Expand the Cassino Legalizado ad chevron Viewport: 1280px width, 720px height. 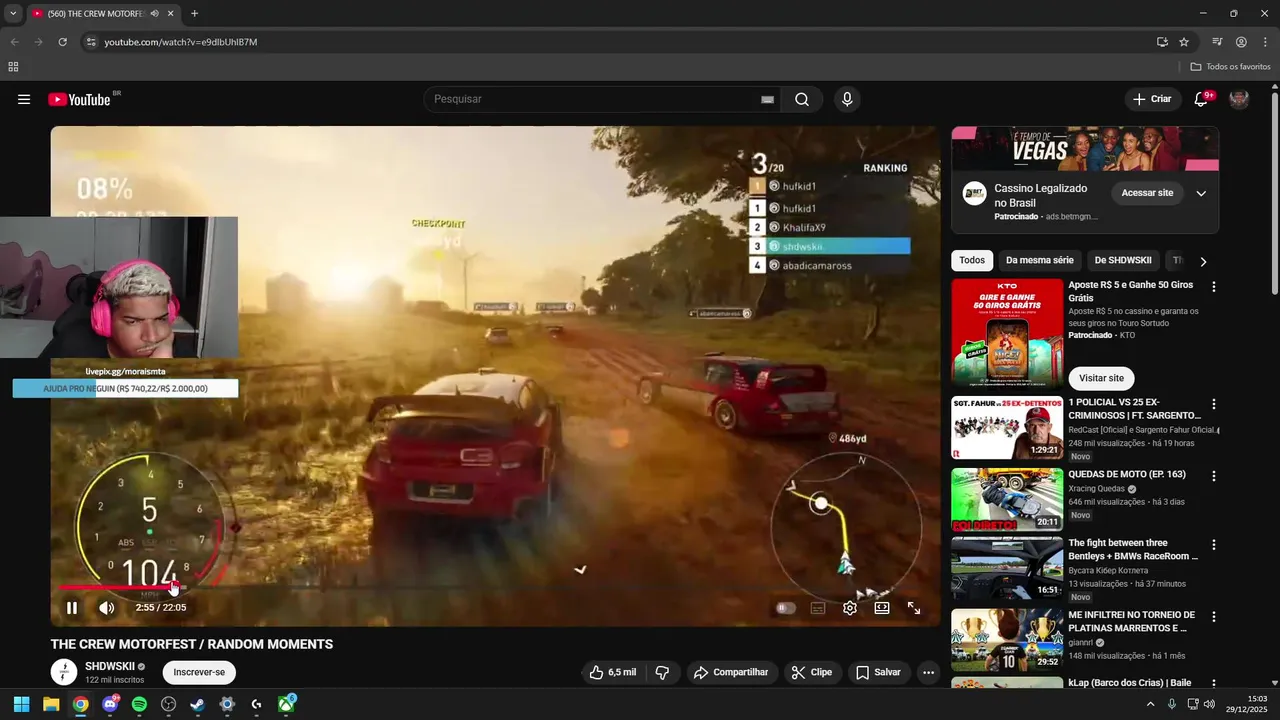[1201, 193]
